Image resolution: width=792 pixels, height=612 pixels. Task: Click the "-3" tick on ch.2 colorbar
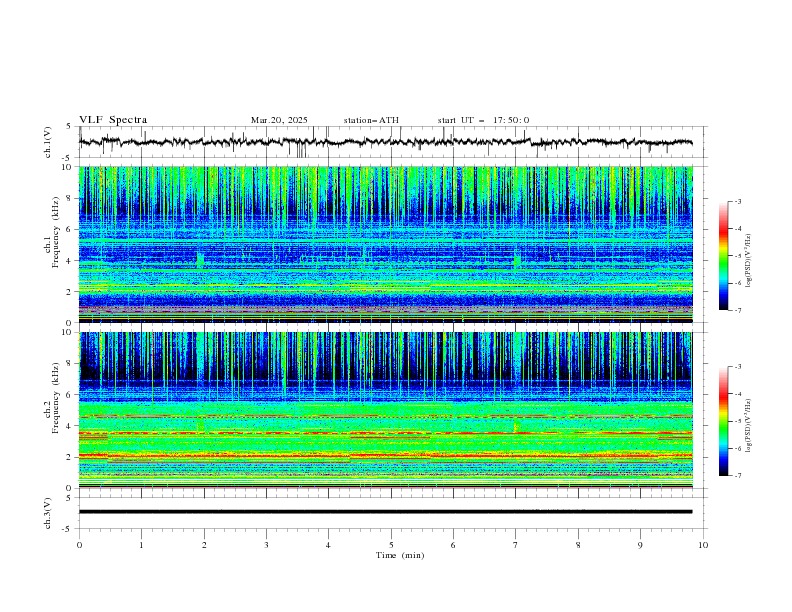pyautogui.click(x=737, y=367)
